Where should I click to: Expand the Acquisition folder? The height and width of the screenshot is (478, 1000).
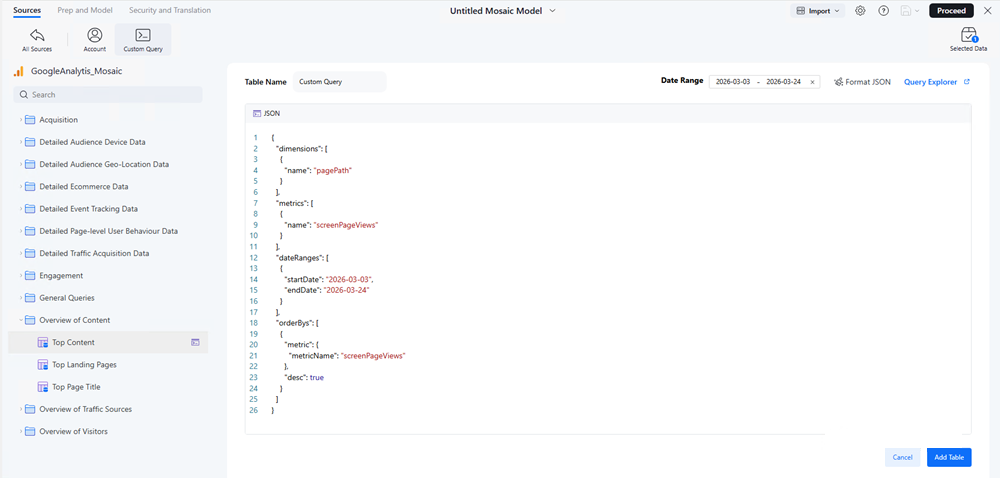click(20, 120)
